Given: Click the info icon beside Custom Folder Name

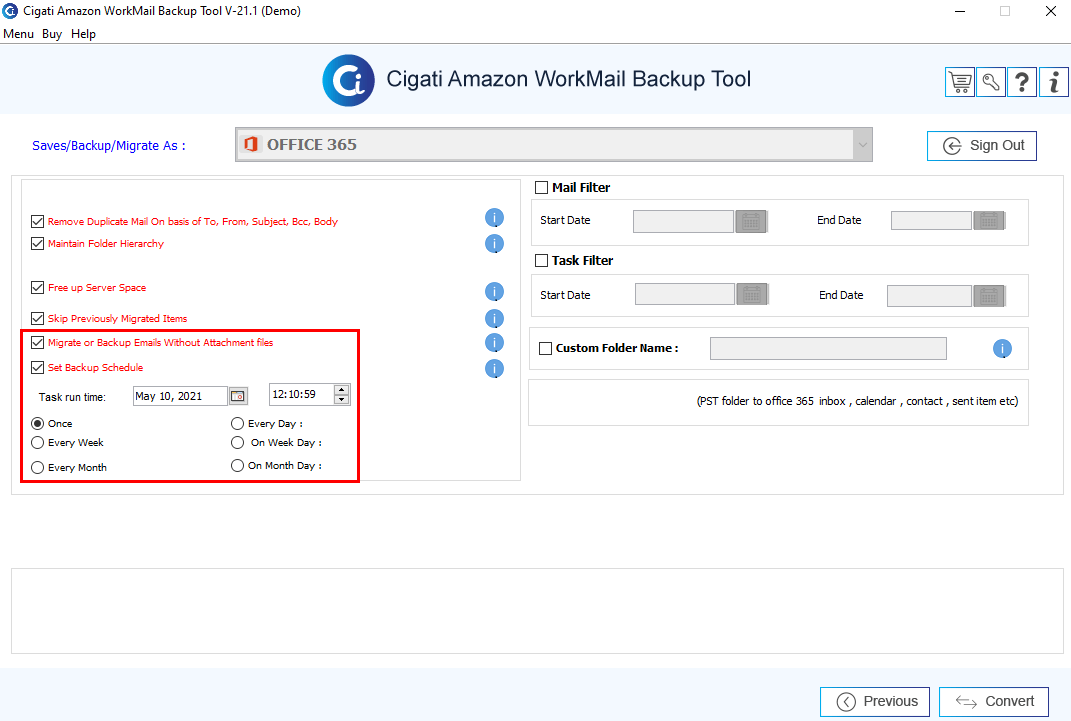Looking at the screenshot, I should (x=1002, y=349).
